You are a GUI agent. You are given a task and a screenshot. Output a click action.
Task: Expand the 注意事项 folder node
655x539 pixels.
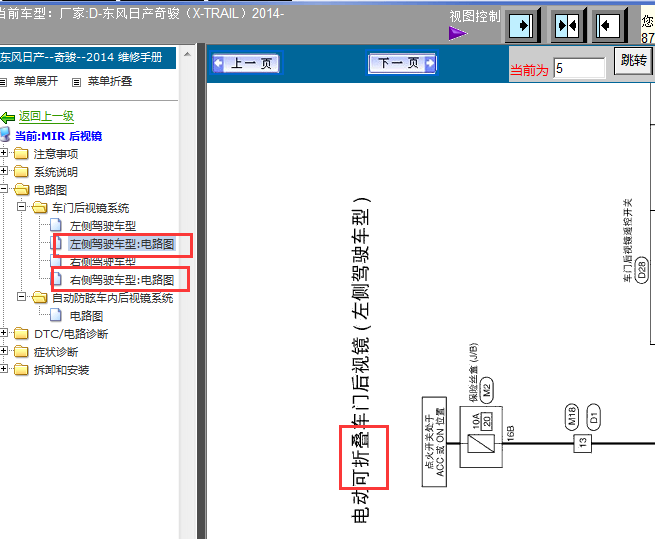[3, 153]
